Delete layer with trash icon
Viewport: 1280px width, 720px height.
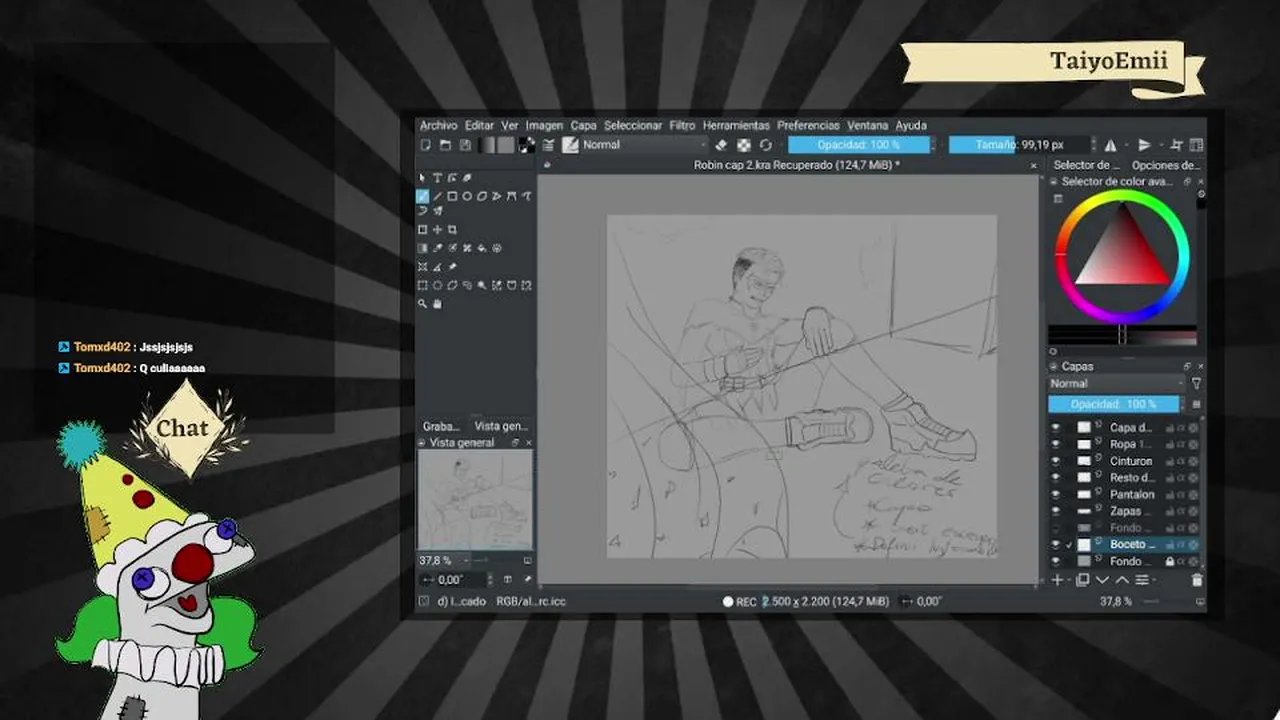tap(1197, 580)
